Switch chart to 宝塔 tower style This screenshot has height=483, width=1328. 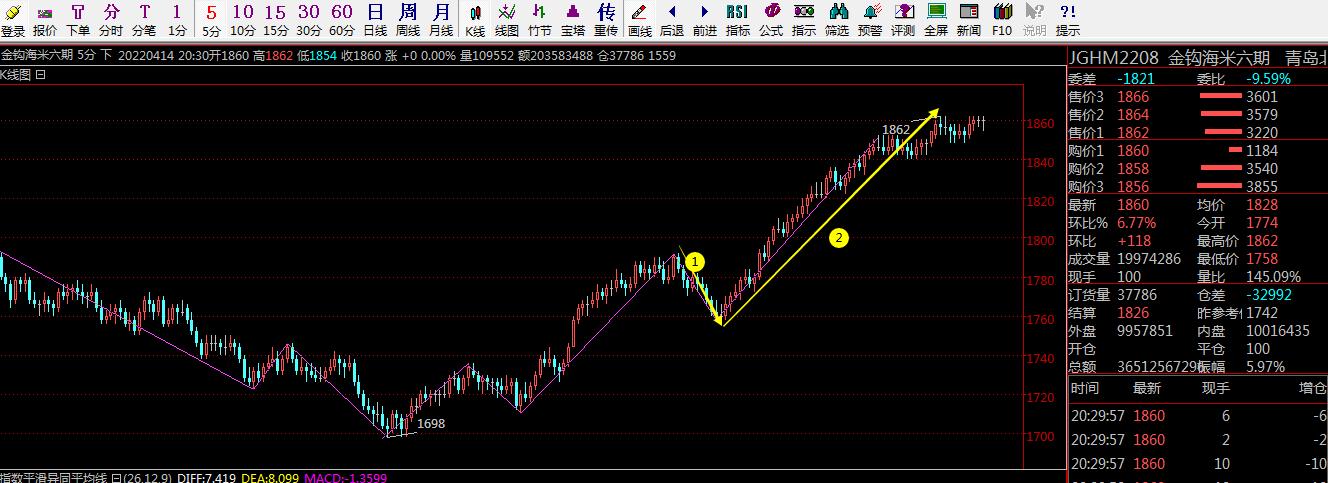pos(572,19)
